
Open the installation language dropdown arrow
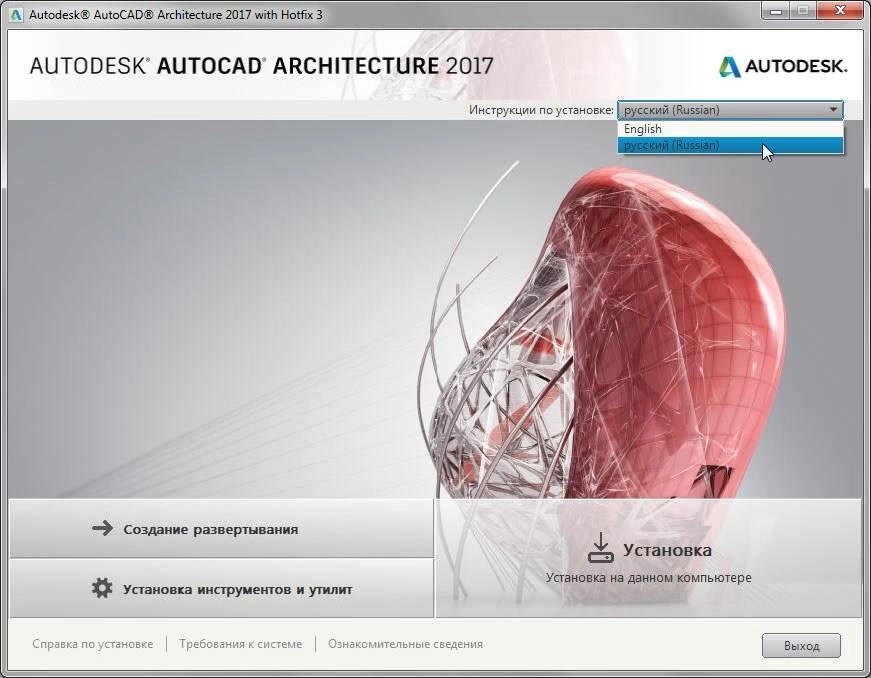pos(833,109)
